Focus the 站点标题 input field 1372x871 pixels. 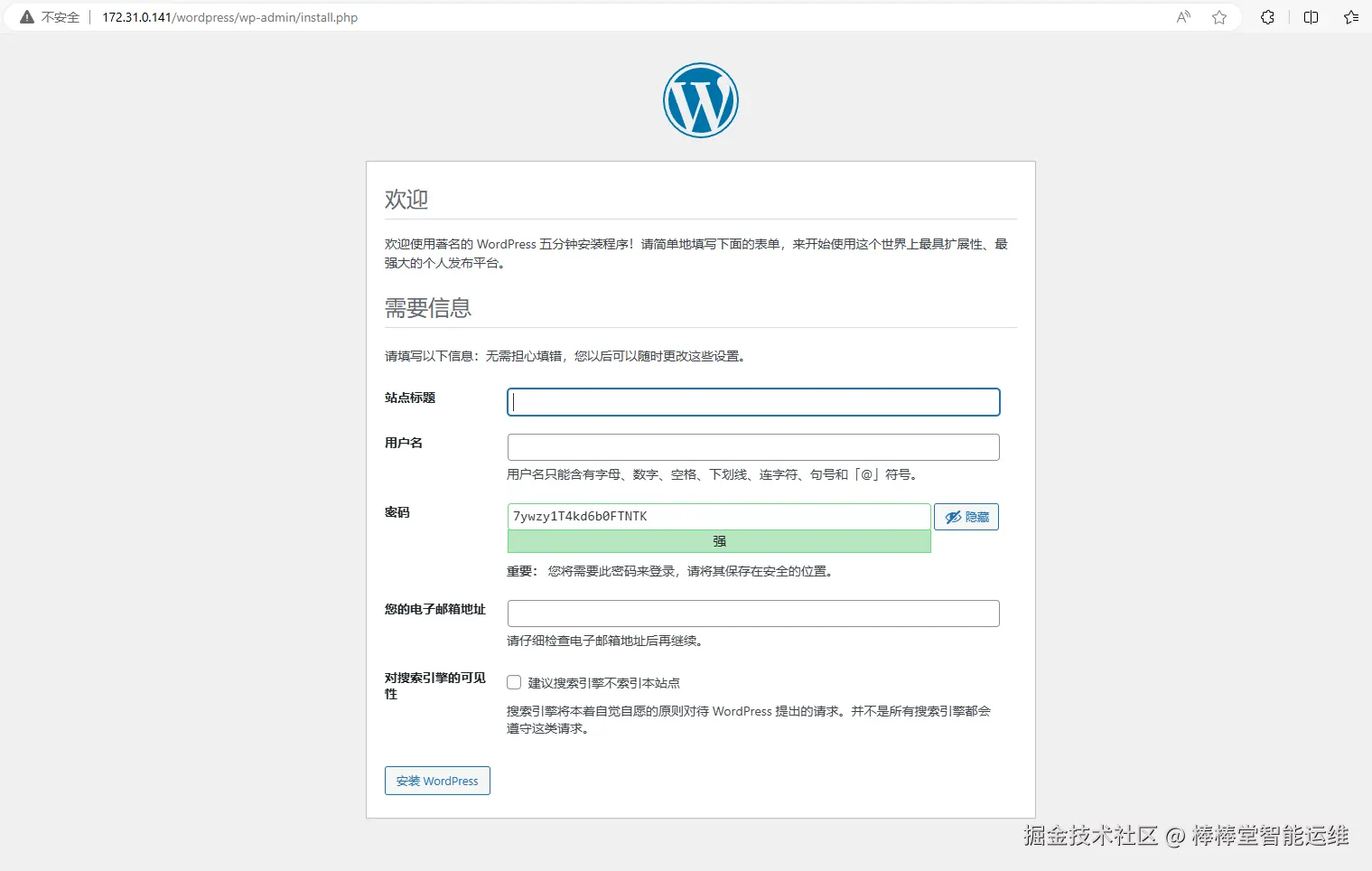pos(753,402)
